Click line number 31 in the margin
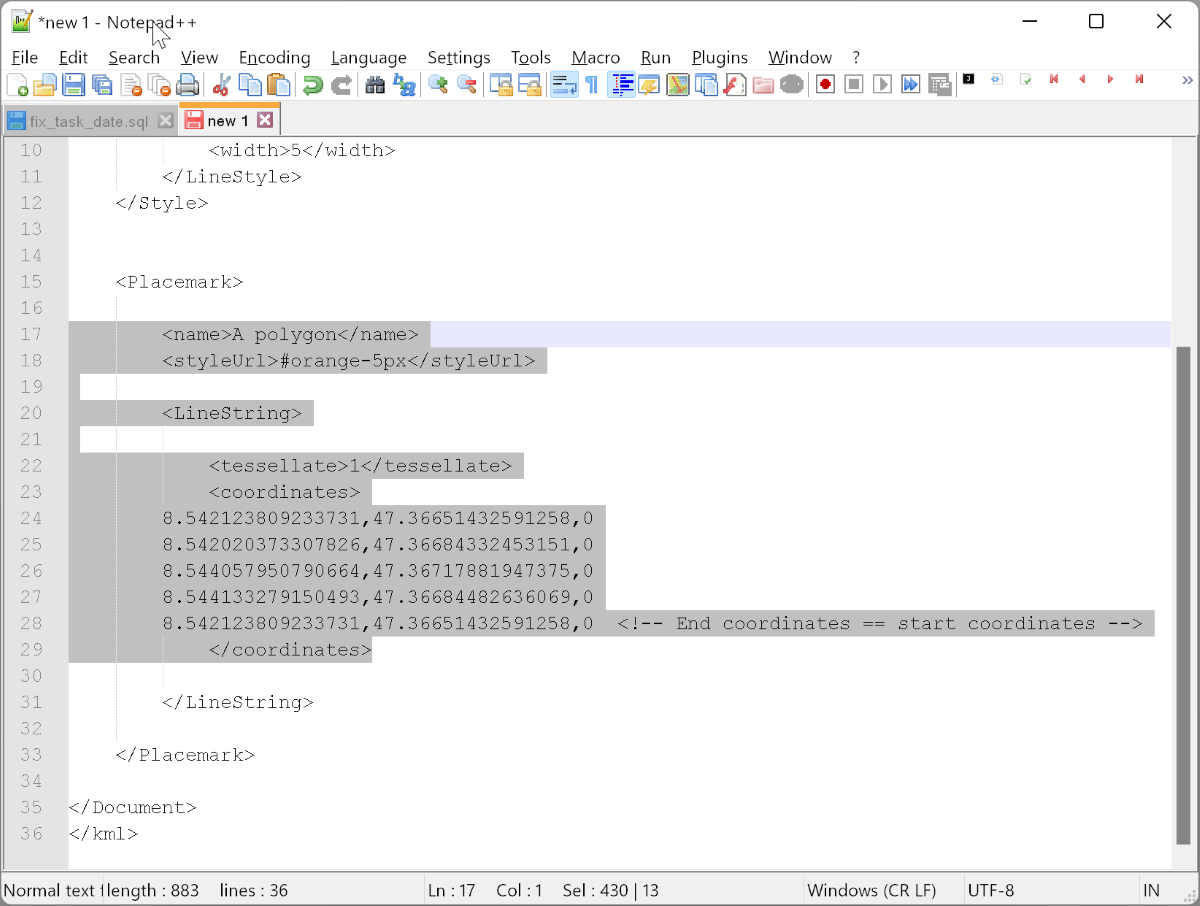 click(31, 702)
